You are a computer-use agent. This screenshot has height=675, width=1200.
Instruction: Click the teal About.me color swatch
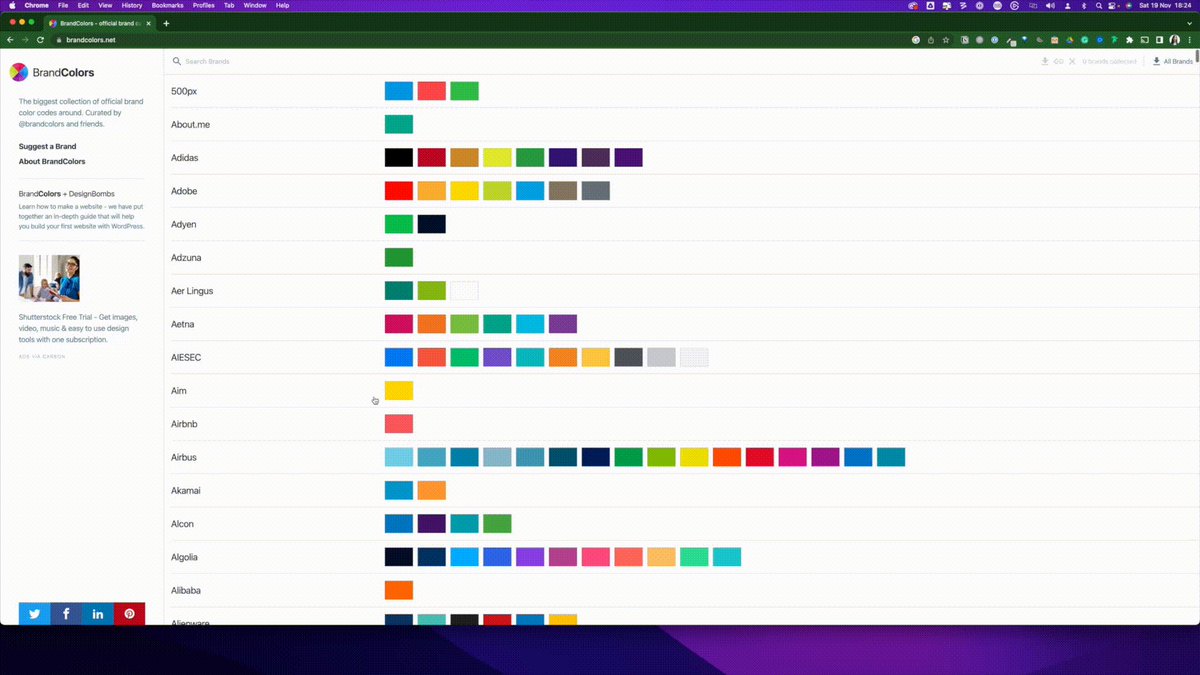tap(399, 125)
